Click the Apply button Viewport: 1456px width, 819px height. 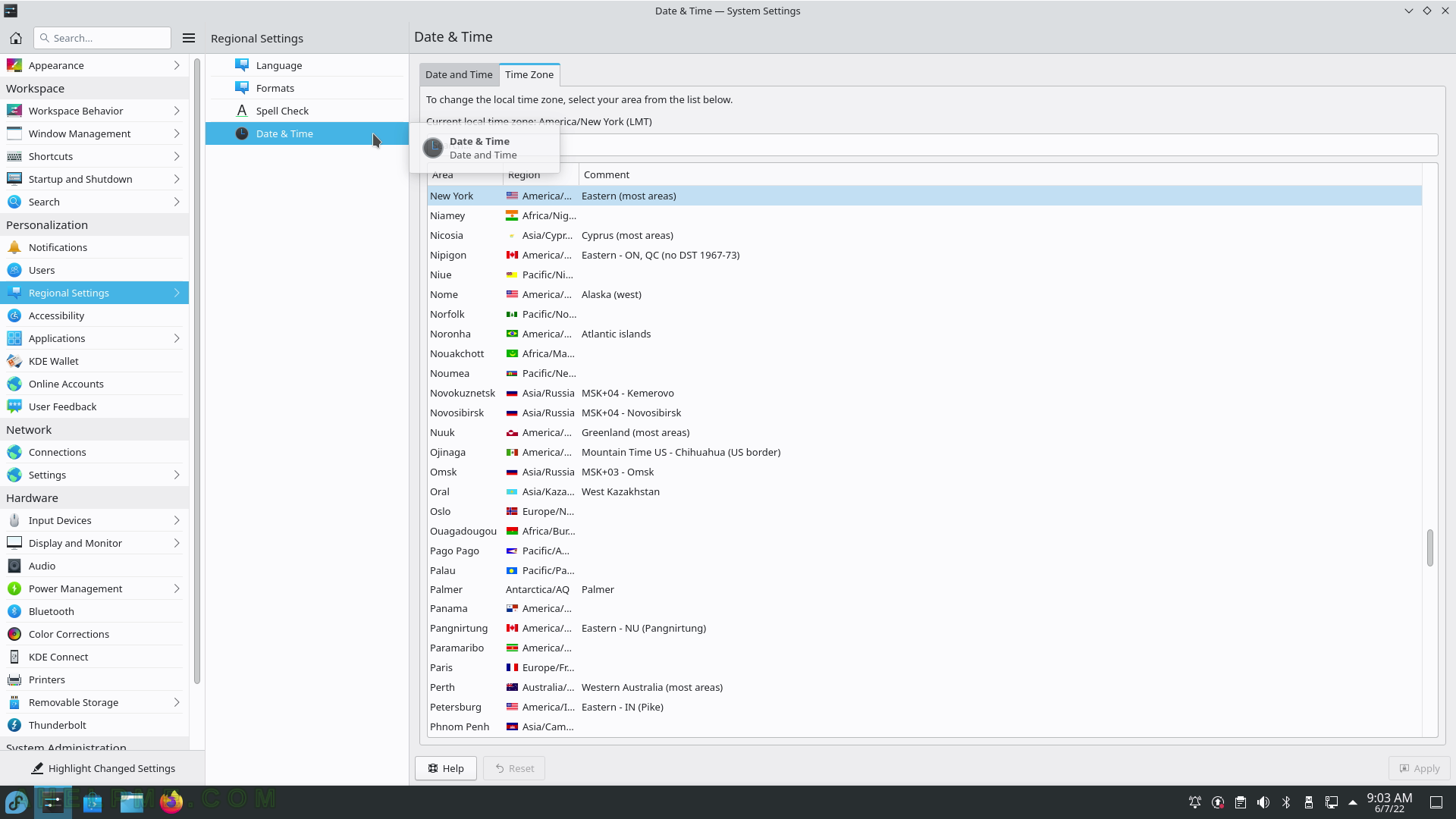pyautogui.click(x=1420, y=768)
